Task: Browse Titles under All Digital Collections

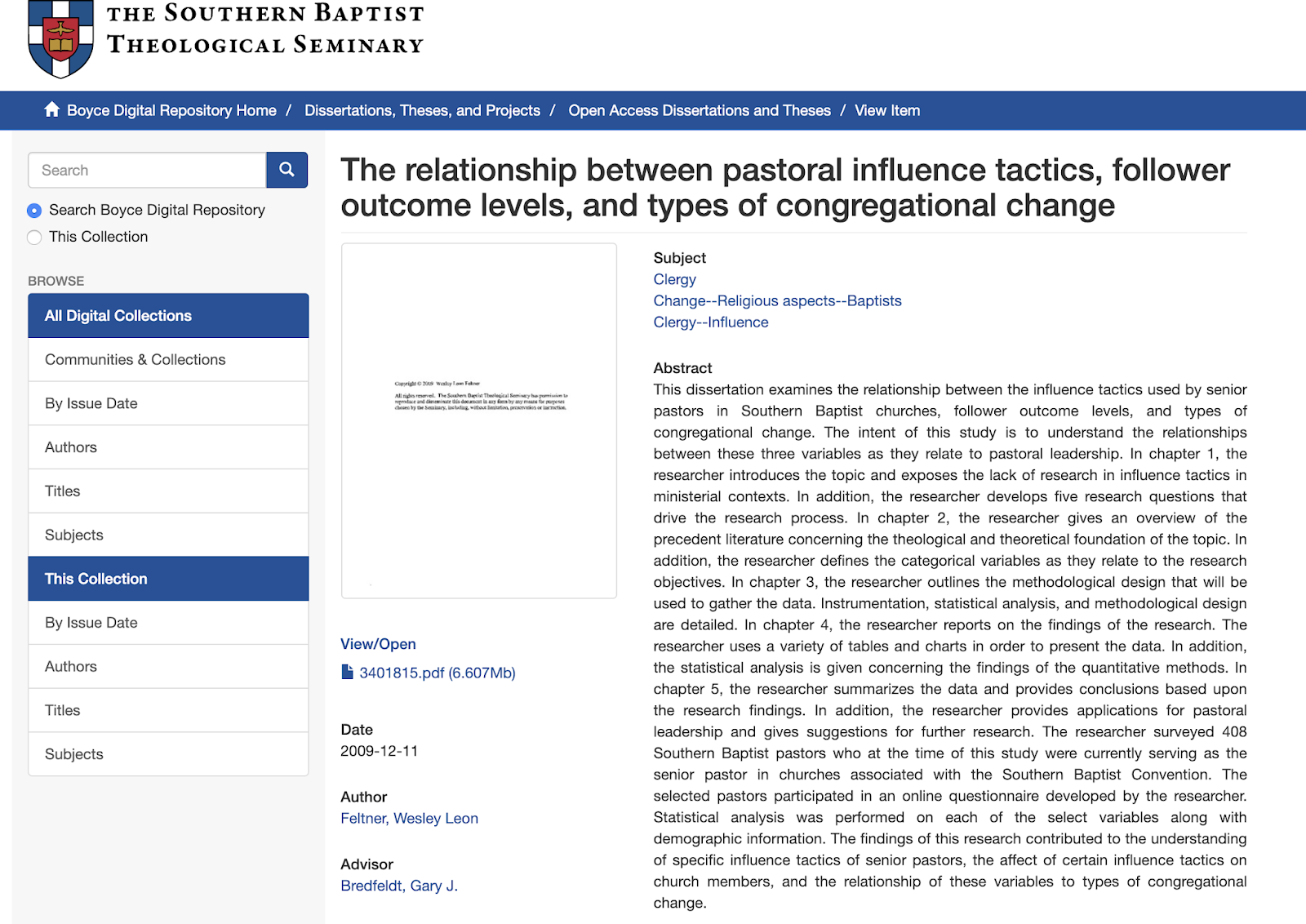Action: pyautogui.click(x=168, y=491)
